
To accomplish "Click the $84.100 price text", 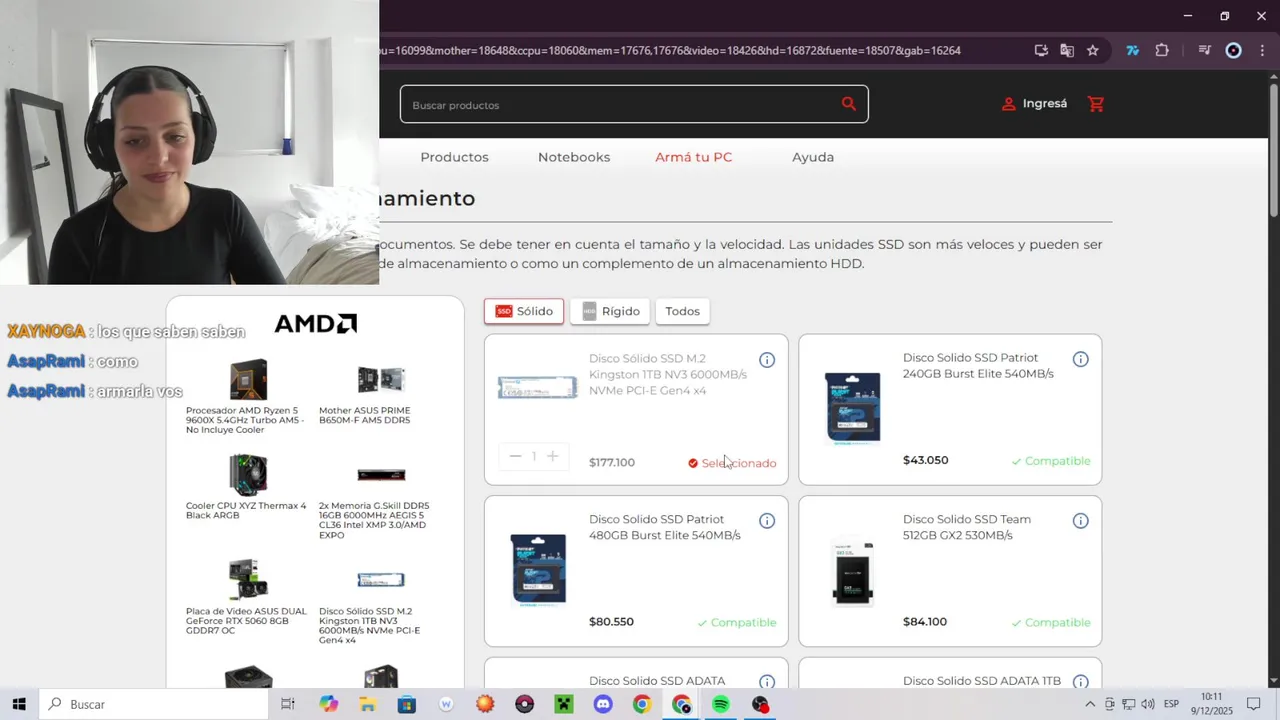I will click(x=925, y=621).
